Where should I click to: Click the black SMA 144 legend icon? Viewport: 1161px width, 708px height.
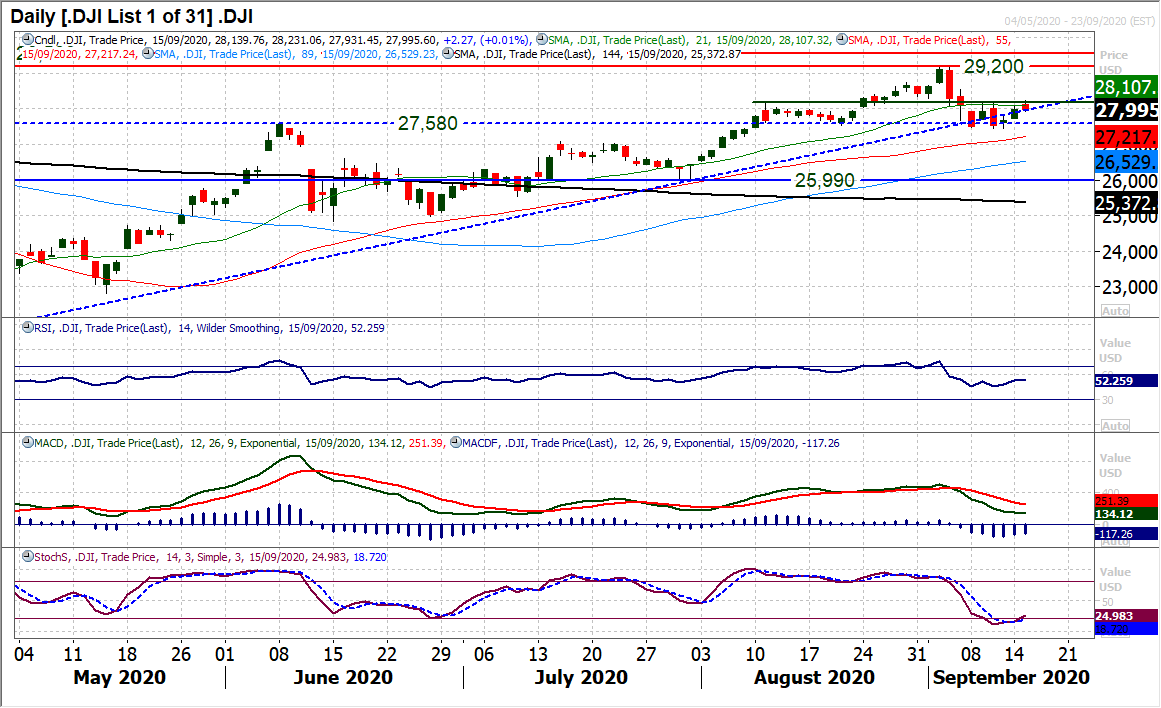[447, 53]
